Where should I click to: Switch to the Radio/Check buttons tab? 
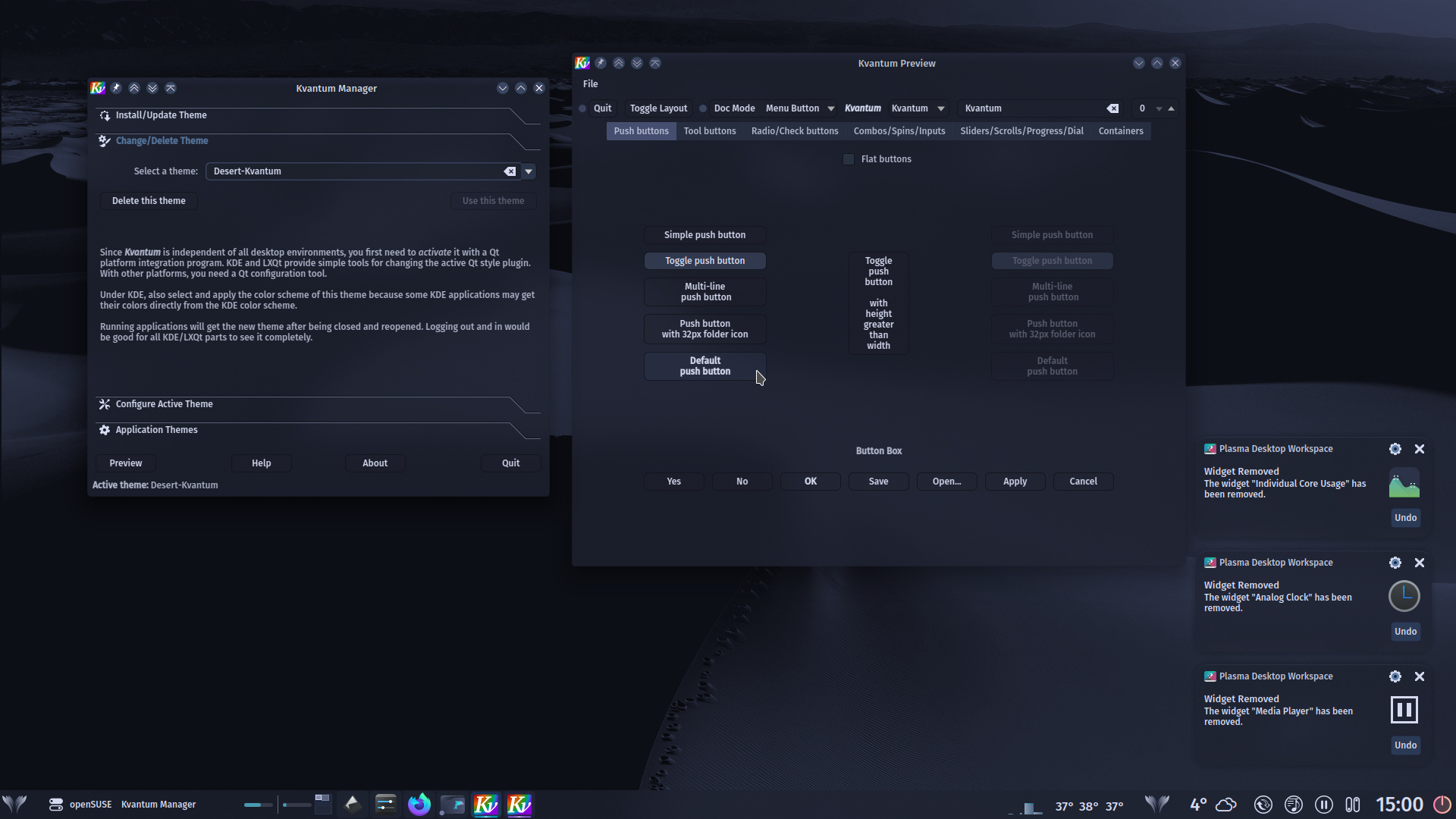[795, 131]
